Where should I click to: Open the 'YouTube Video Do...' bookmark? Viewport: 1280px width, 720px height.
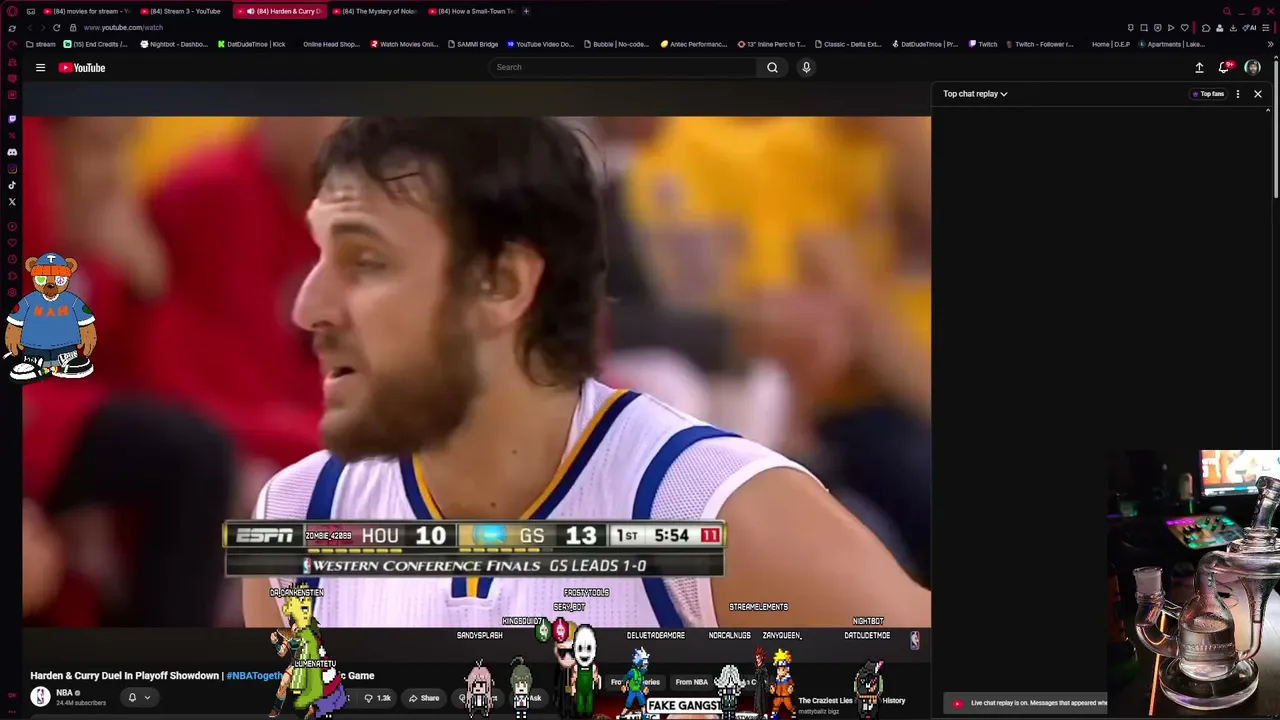point(540,44)
